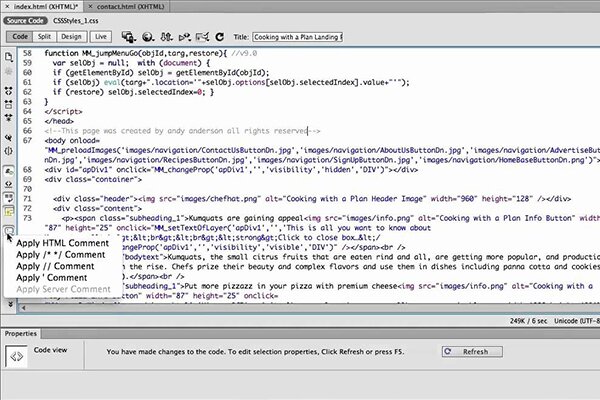Select the Properties panel tab

pos(21,334)
